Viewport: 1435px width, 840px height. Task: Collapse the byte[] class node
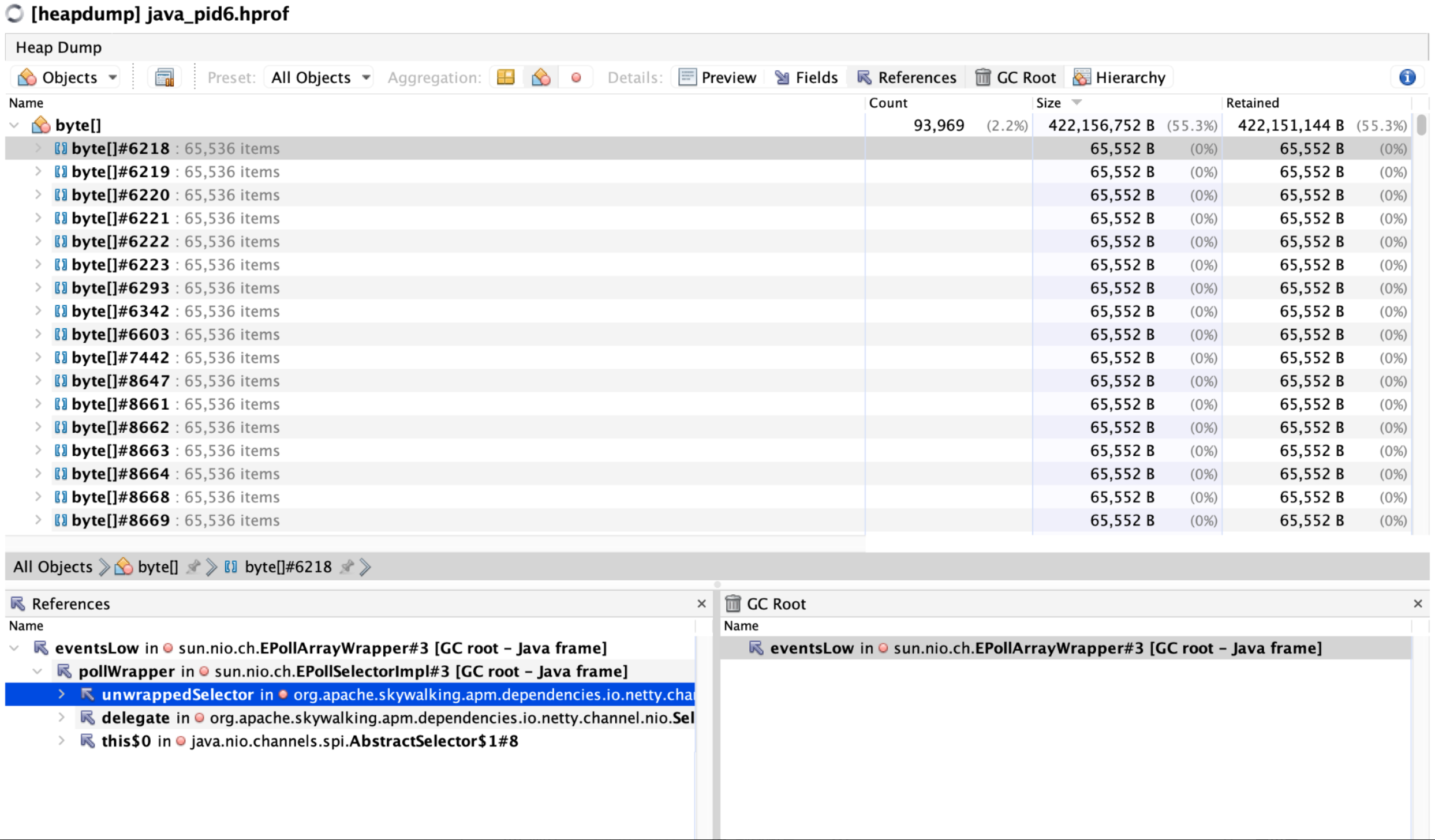(x=14, y=125)
